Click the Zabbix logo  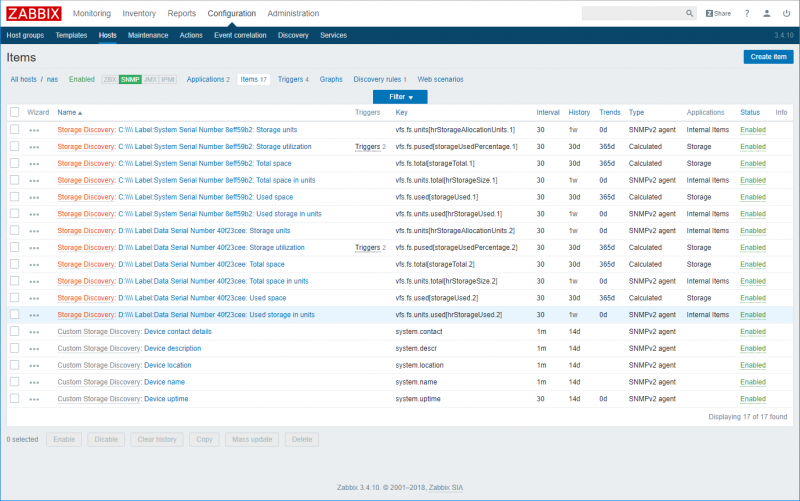coord(34,13)
